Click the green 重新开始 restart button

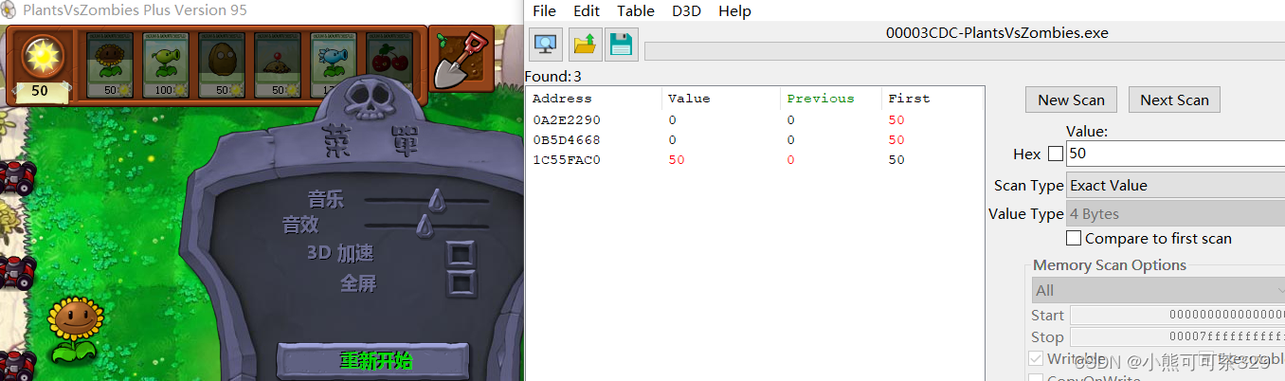[375, 361]
